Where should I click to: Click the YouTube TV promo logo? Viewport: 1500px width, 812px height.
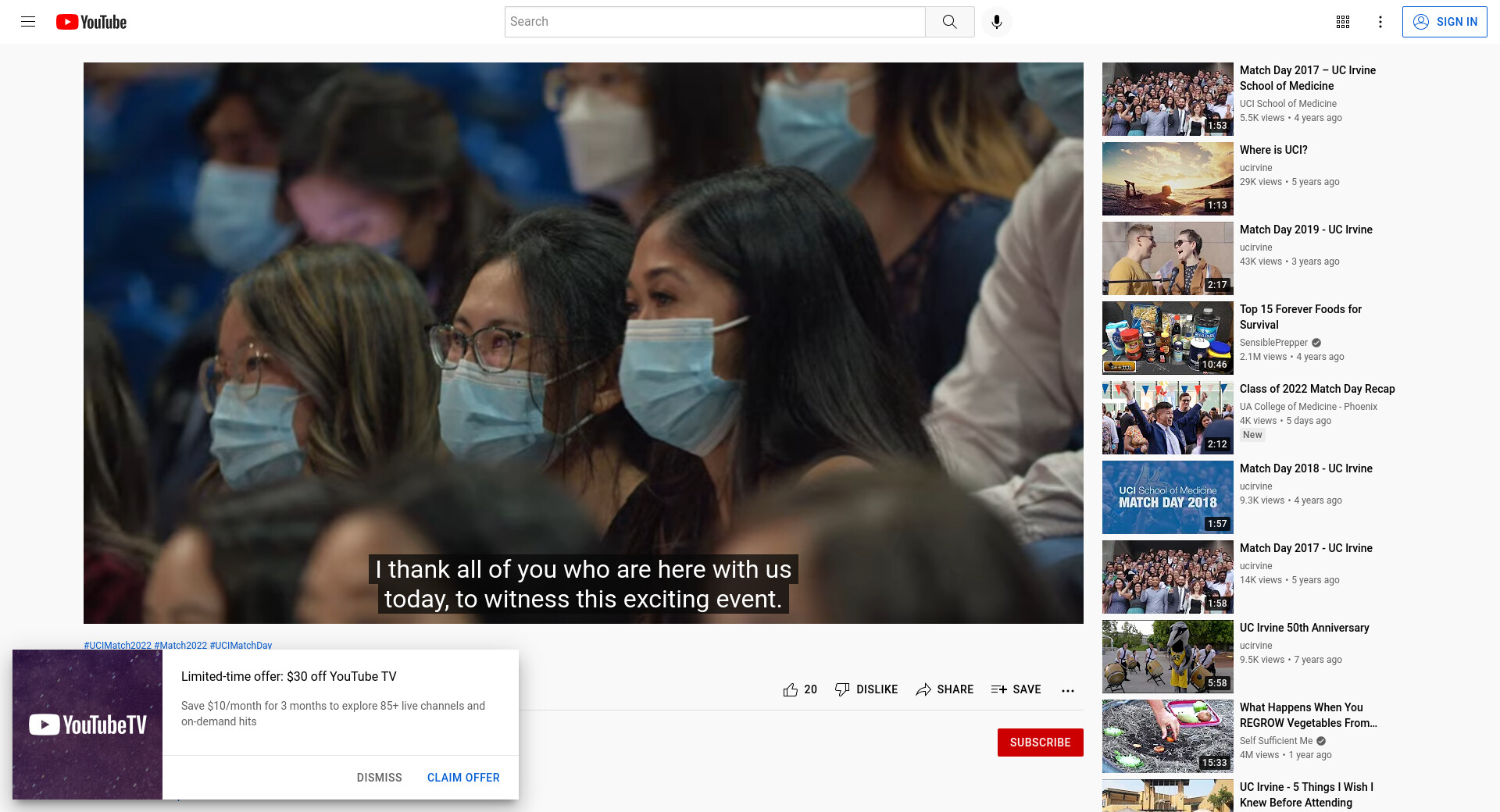(87, 725)
